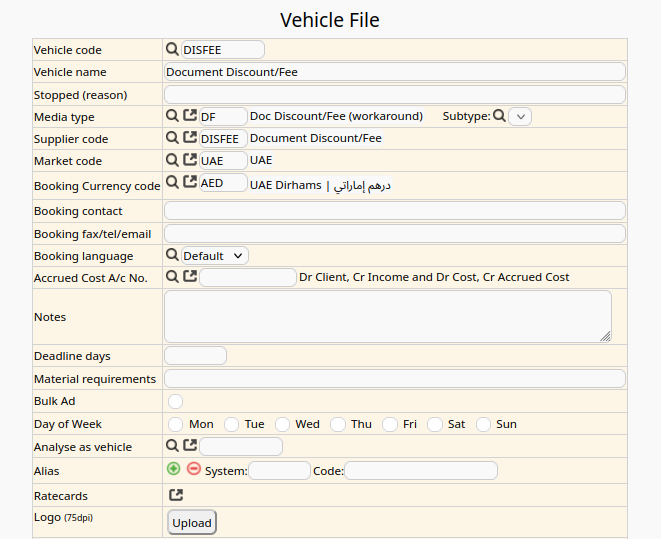Viewport: 661px width, 539px height.
Task: Open Accrued Cost account link icon
Action: tap(190, 277)
